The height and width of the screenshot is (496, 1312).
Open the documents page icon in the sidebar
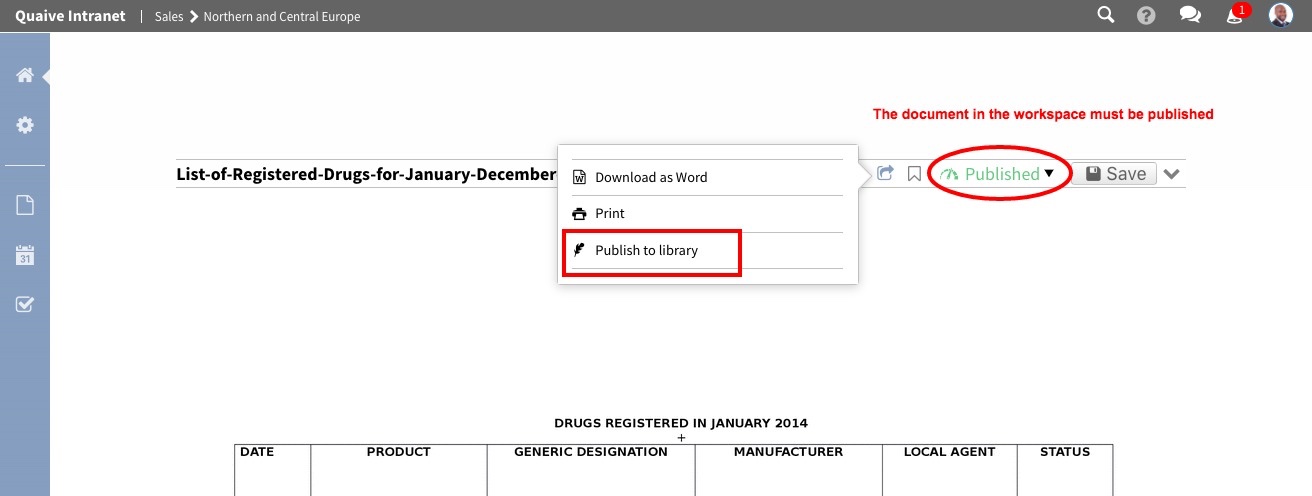tap(25, 205)
